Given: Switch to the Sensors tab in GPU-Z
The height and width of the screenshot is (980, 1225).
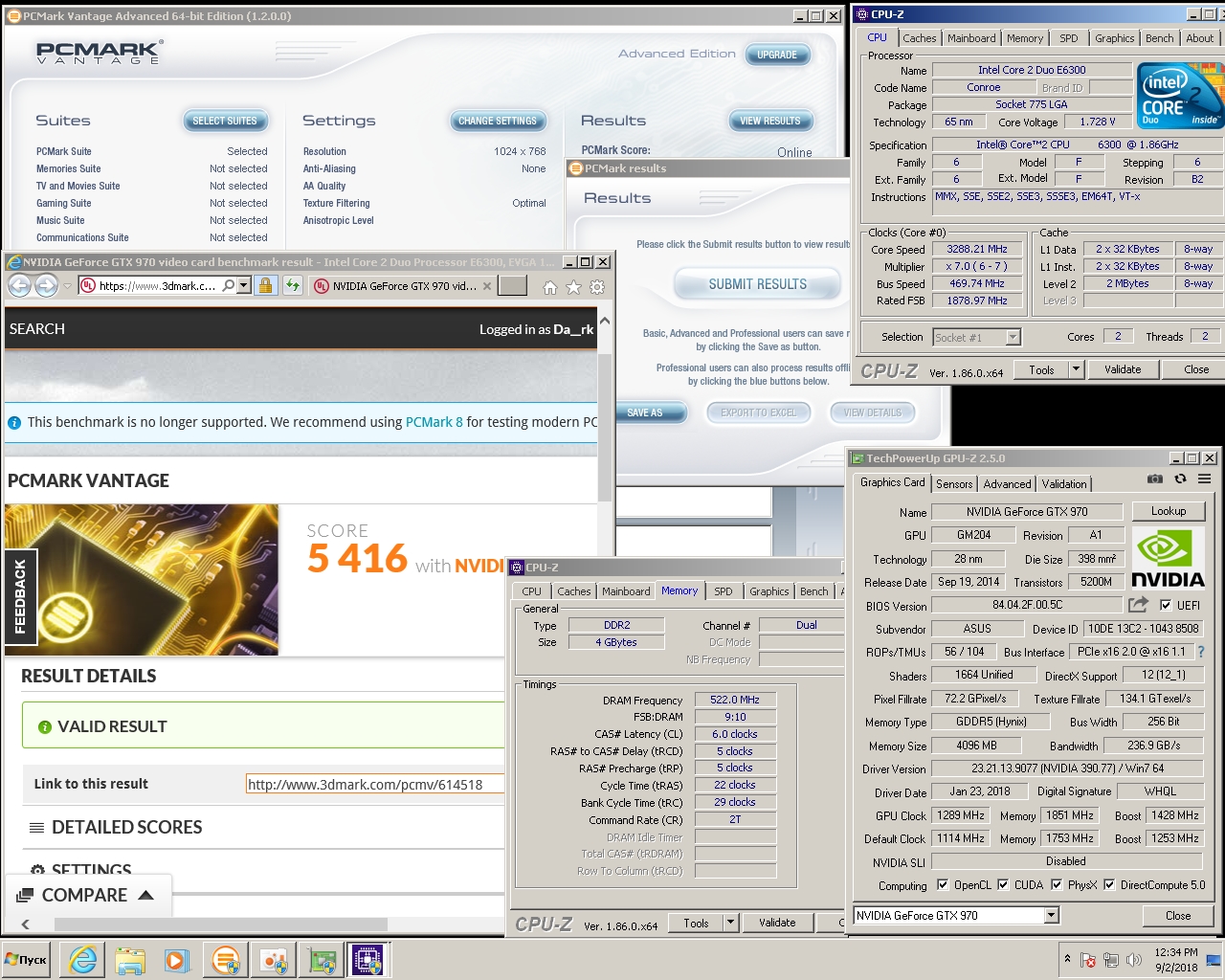Looking at the screenshot, I should (954, 484).
